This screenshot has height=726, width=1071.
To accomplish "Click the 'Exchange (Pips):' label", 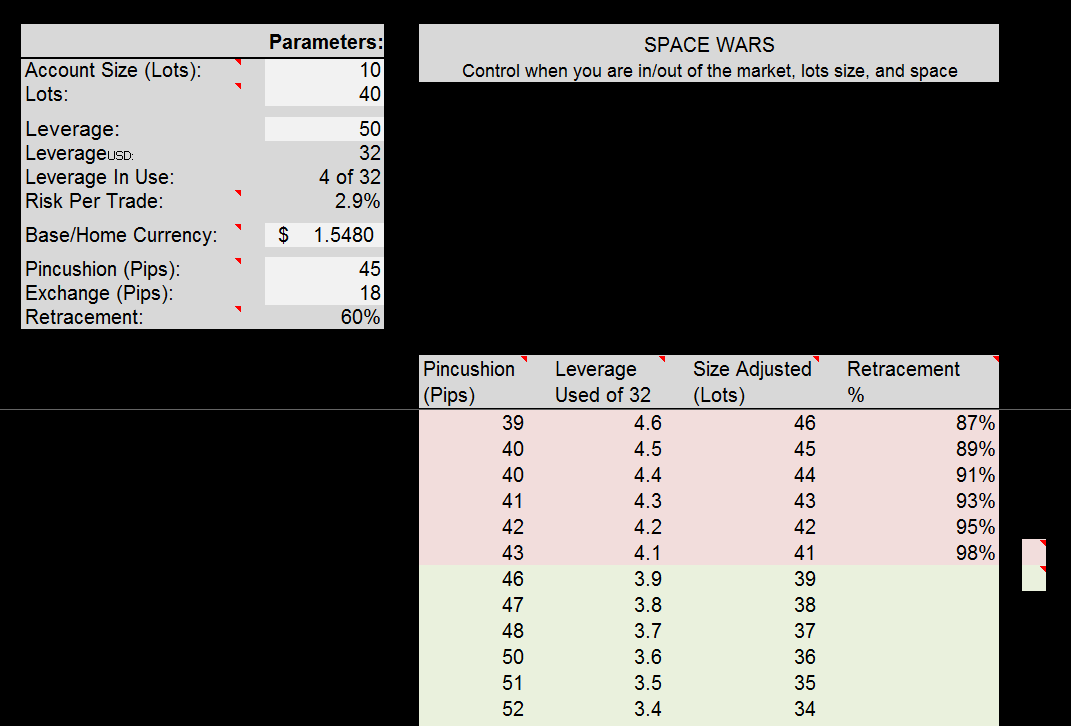I will click(99, 293).
